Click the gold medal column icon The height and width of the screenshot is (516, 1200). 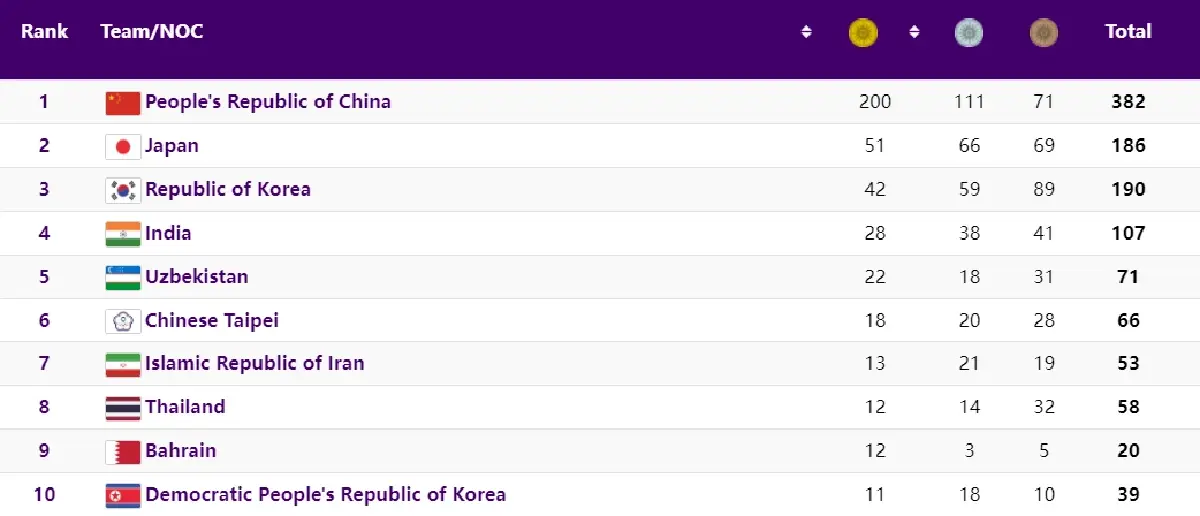pyautogui.click(x=863, y=33)
